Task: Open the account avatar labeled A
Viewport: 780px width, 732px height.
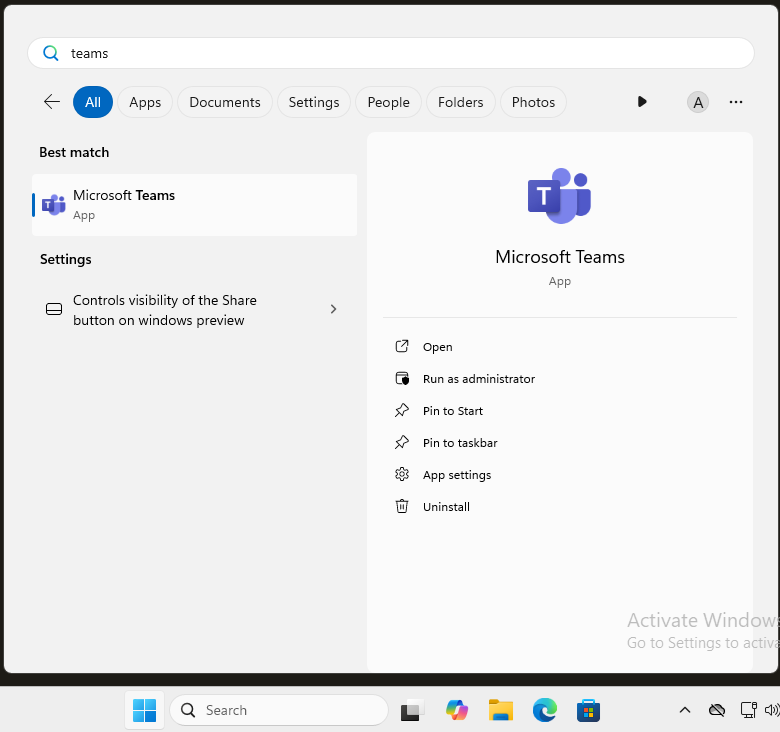Action: pyautogui.click(x=698, y=102)
